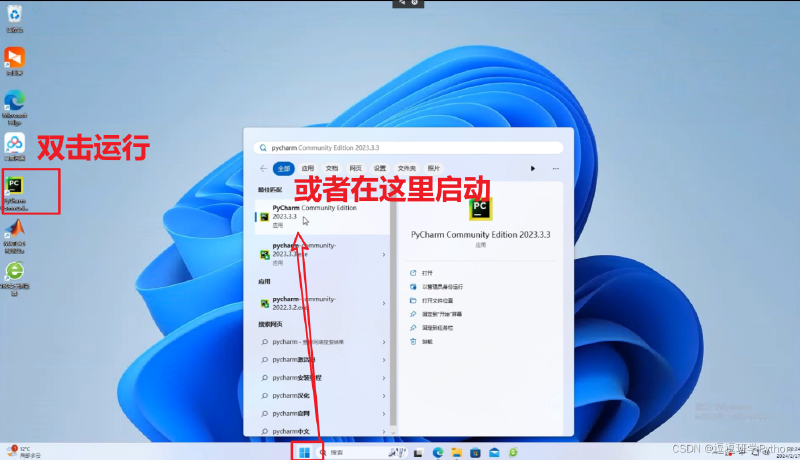Screen dimensions: 800x460
Task: Select the MATLAB desktop shortcut
Action: (14, 236)
